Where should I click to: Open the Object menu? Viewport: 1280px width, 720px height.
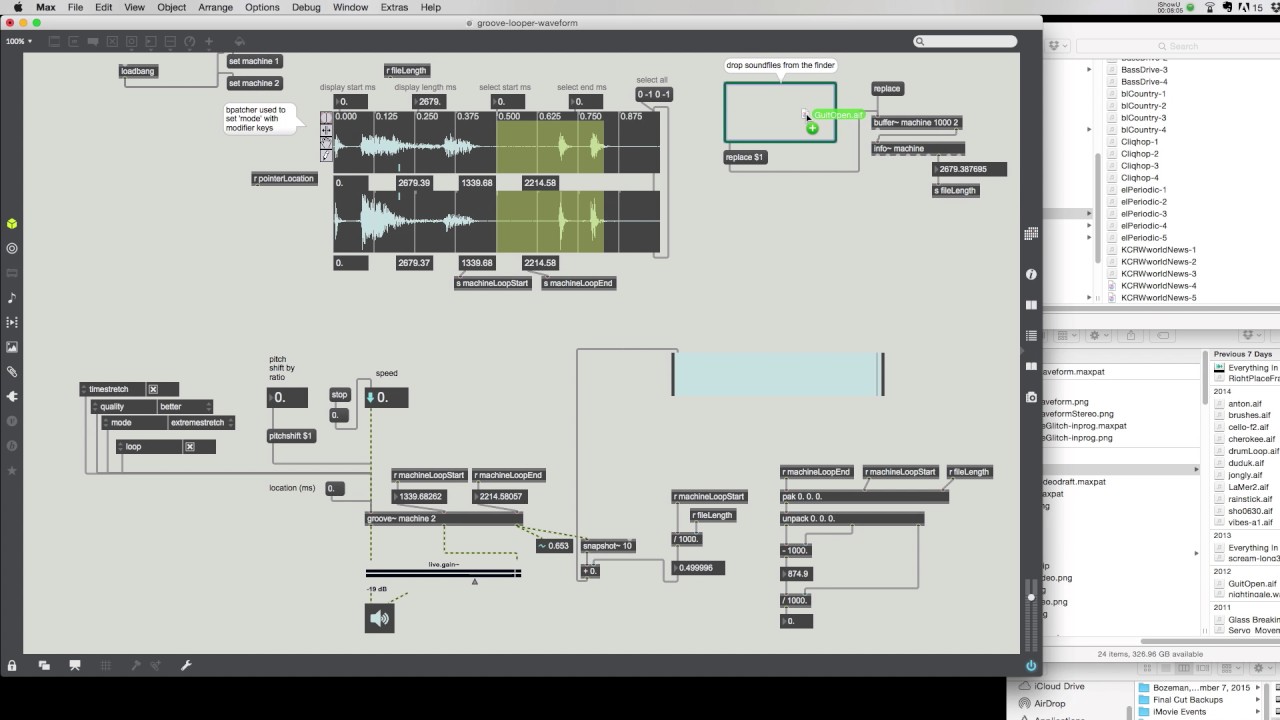coord(172,7)
